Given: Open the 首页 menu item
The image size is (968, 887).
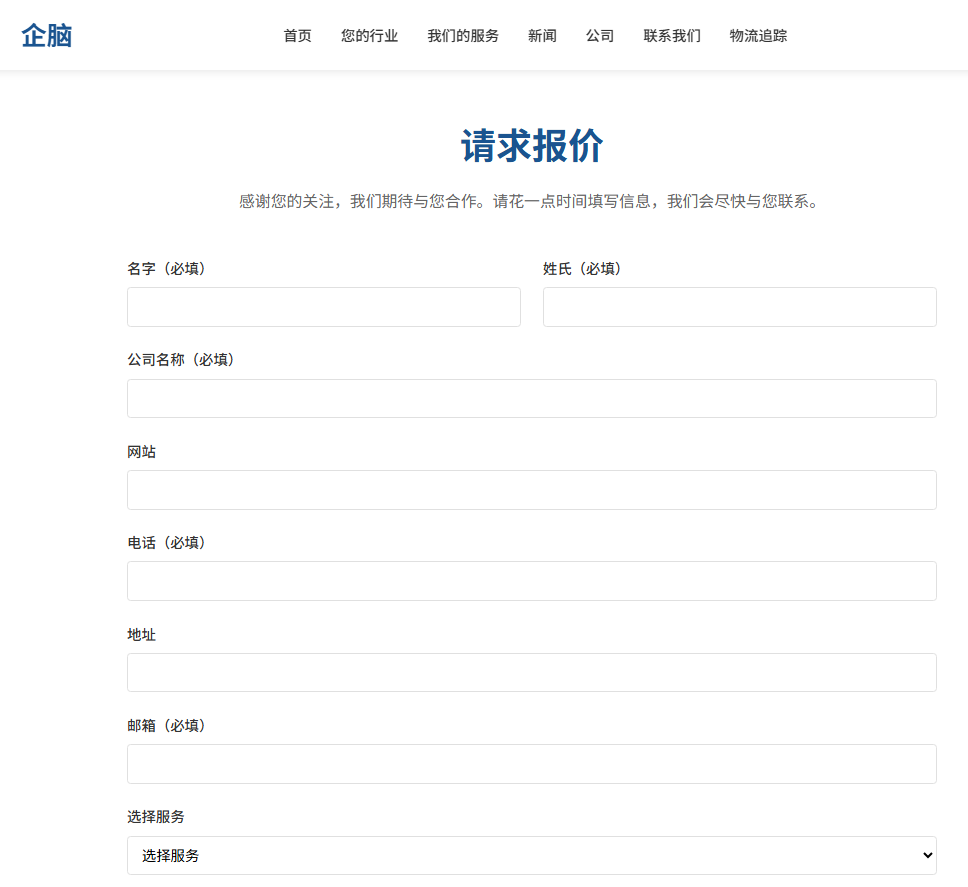Looking at the screenshot, I should tap(297, 36).
